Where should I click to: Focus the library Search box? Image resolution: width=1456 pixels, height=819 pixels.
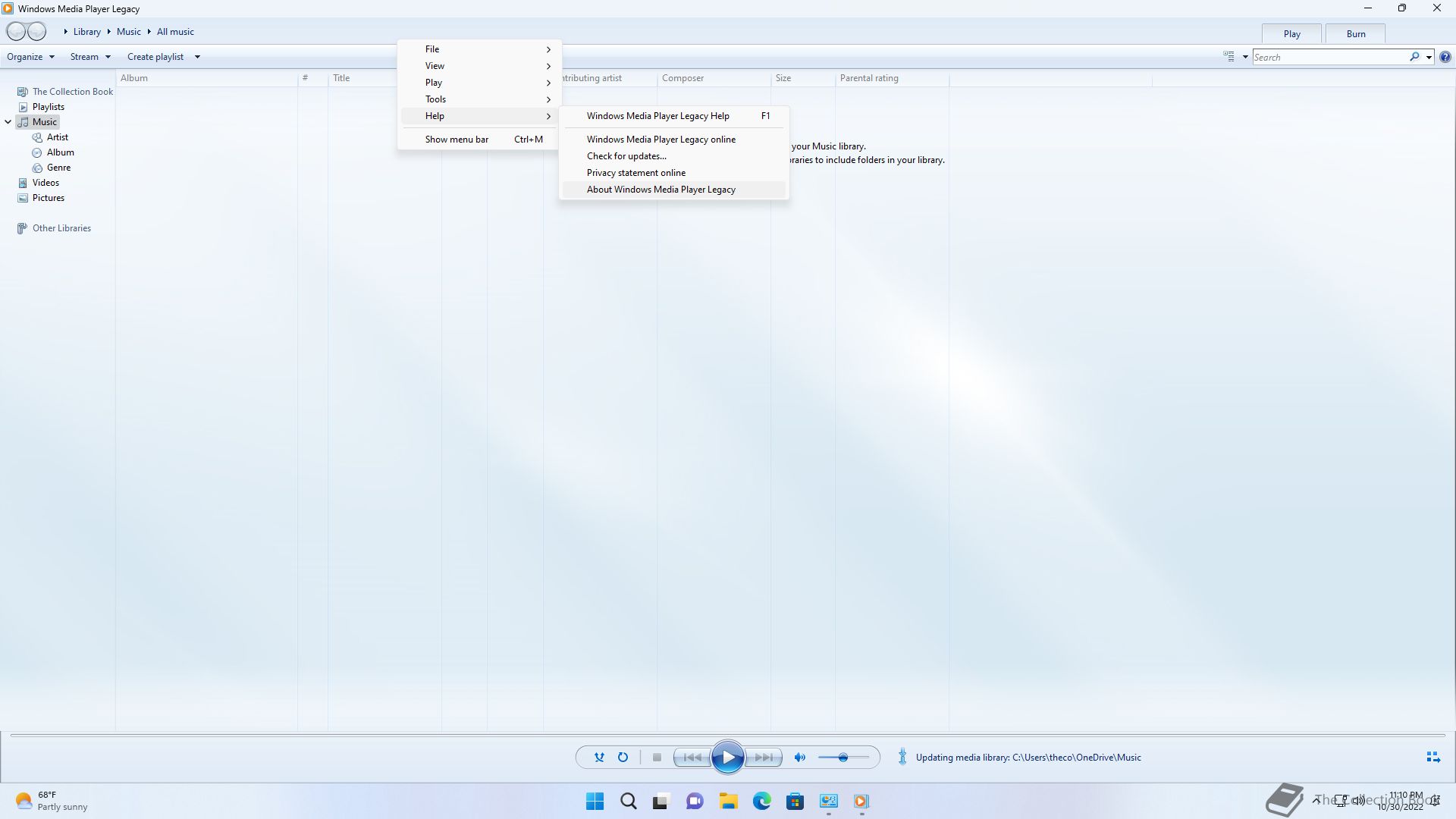1331,57
